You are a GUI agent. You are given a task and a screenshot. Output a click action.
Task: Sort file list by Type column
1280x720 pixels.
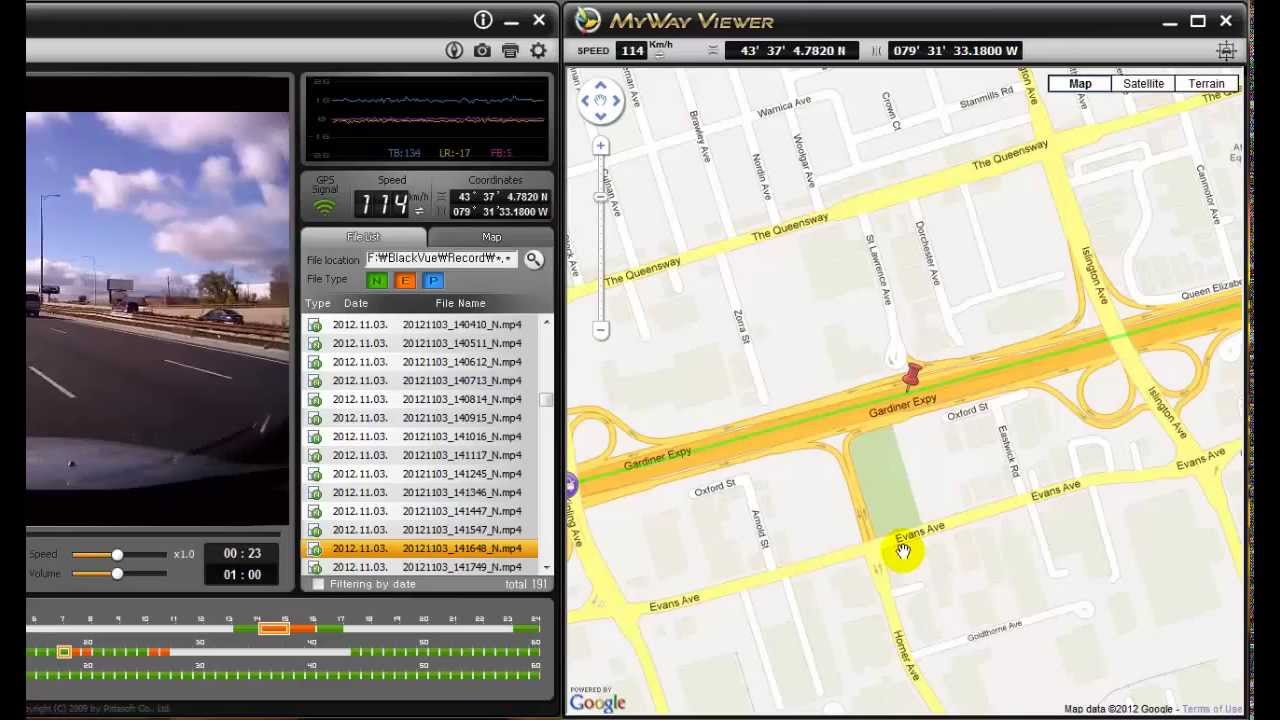(x=318, y=303)
